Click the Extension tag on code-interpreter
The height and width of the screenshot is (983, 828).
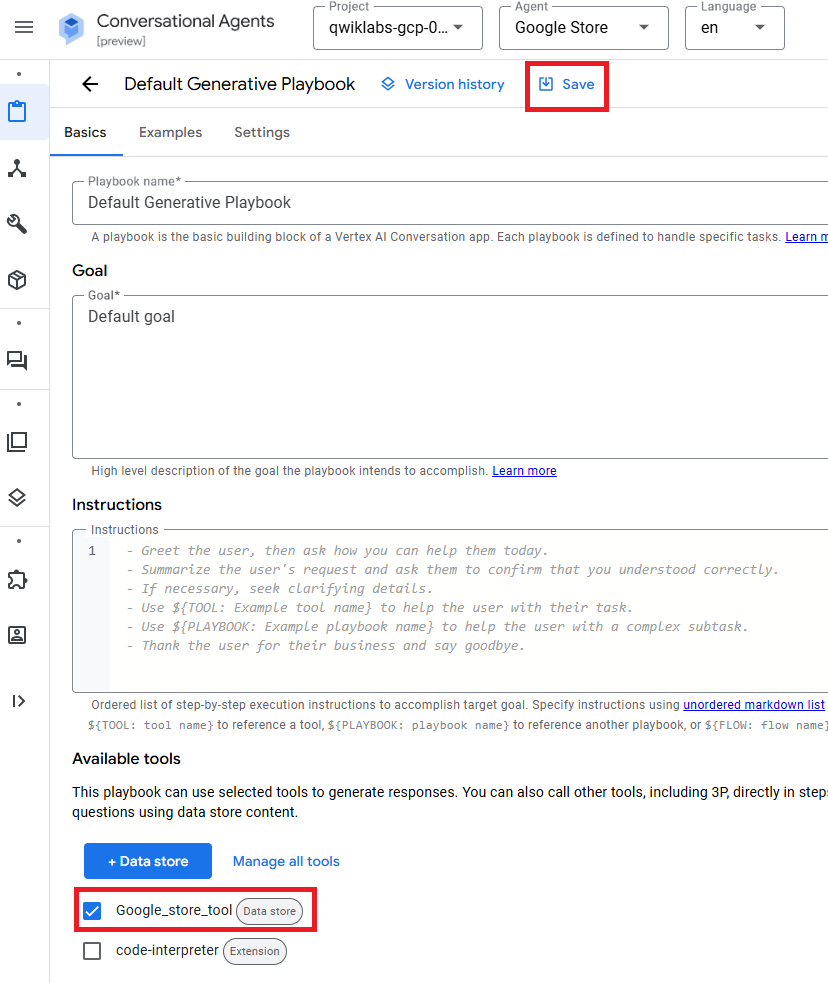pyautogui.click(x=254, y=951)
